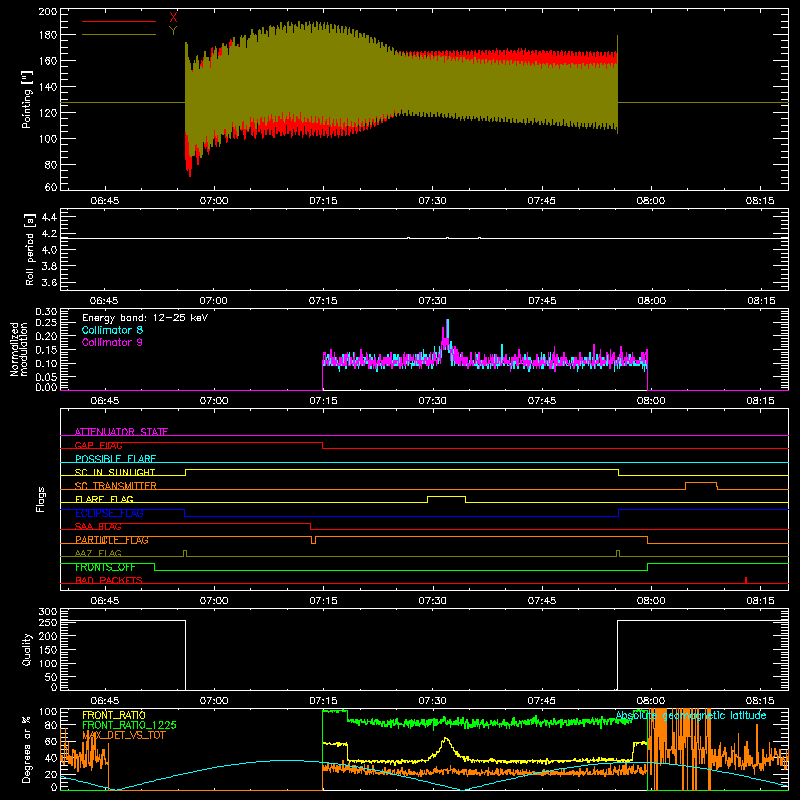Click the 07:30 time label under Roll period plot
The height and width of the screenshot is (800, 800).
(x=432, y=301)
